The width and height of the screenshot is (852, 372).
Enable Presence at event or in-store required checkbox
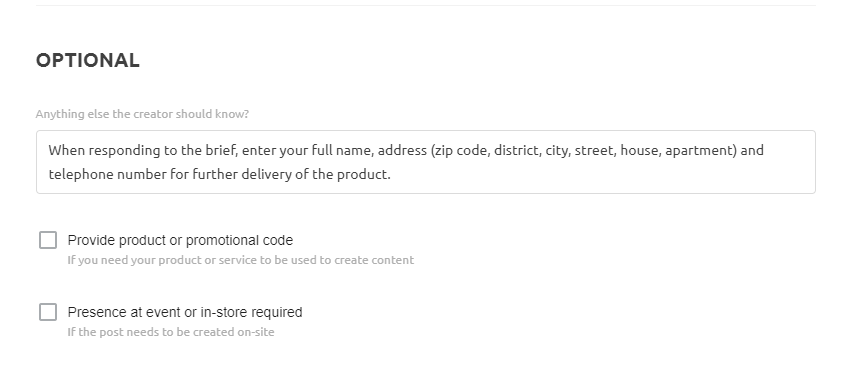pyautogui.click(x=48, y=312)
